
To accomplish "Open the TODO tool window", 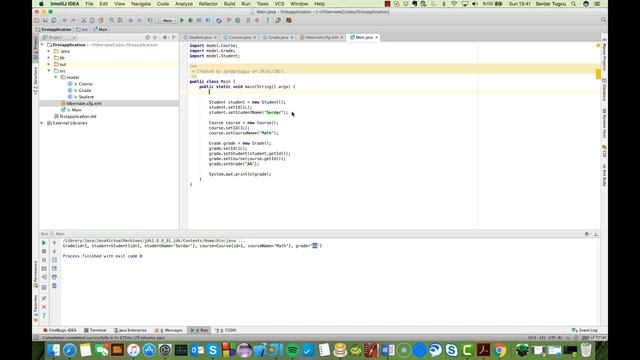I will (226, 330).
